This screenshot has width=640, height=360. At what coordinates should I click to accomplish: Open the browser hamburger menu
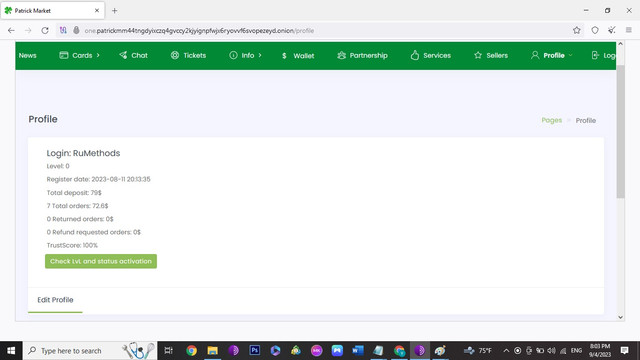[629, 30]
